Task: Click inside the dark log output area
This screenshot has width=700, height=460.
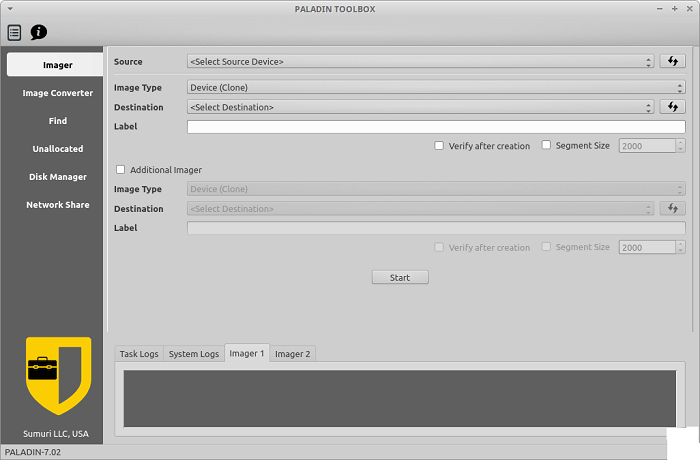Action: click(x=400, y=398)
